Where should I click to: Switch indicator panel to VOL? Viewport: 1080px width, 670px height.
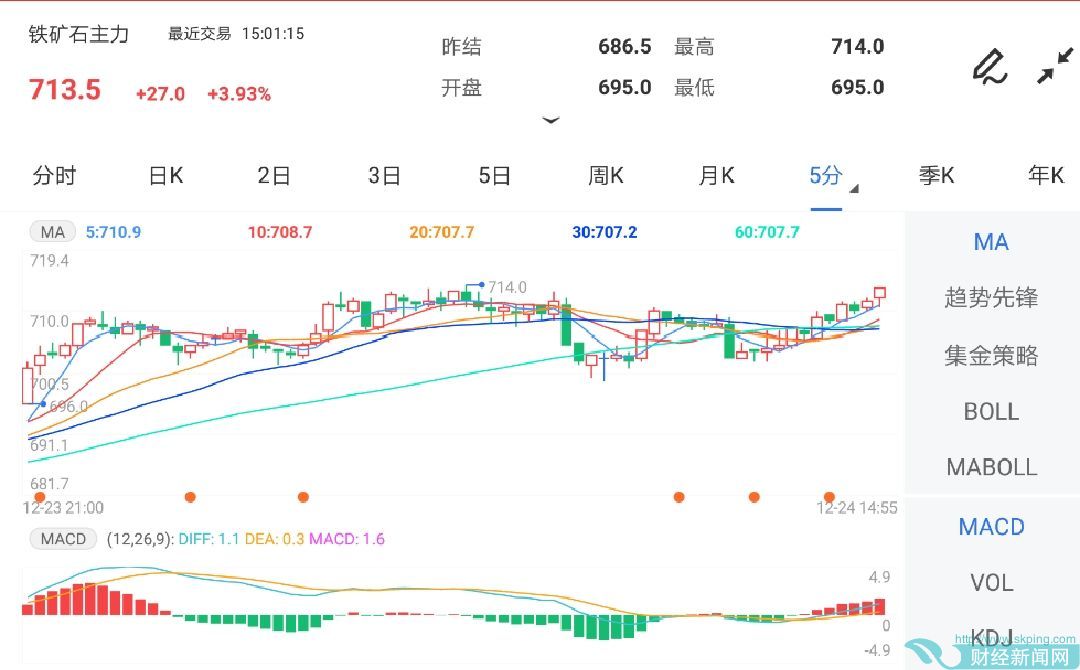tap(990, 583)
